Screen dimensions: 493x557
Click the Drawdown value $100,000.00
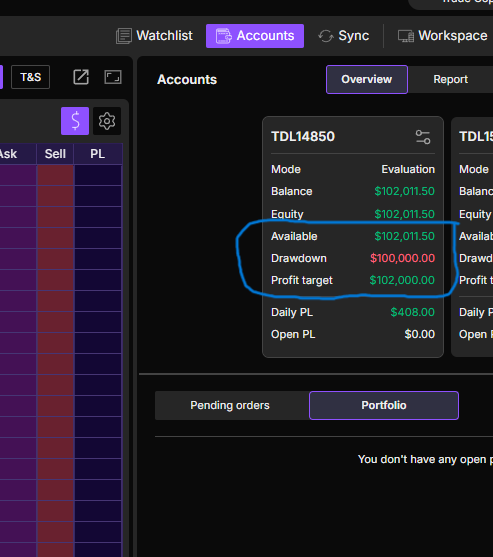pyautogui.click(x=402, y=258)
